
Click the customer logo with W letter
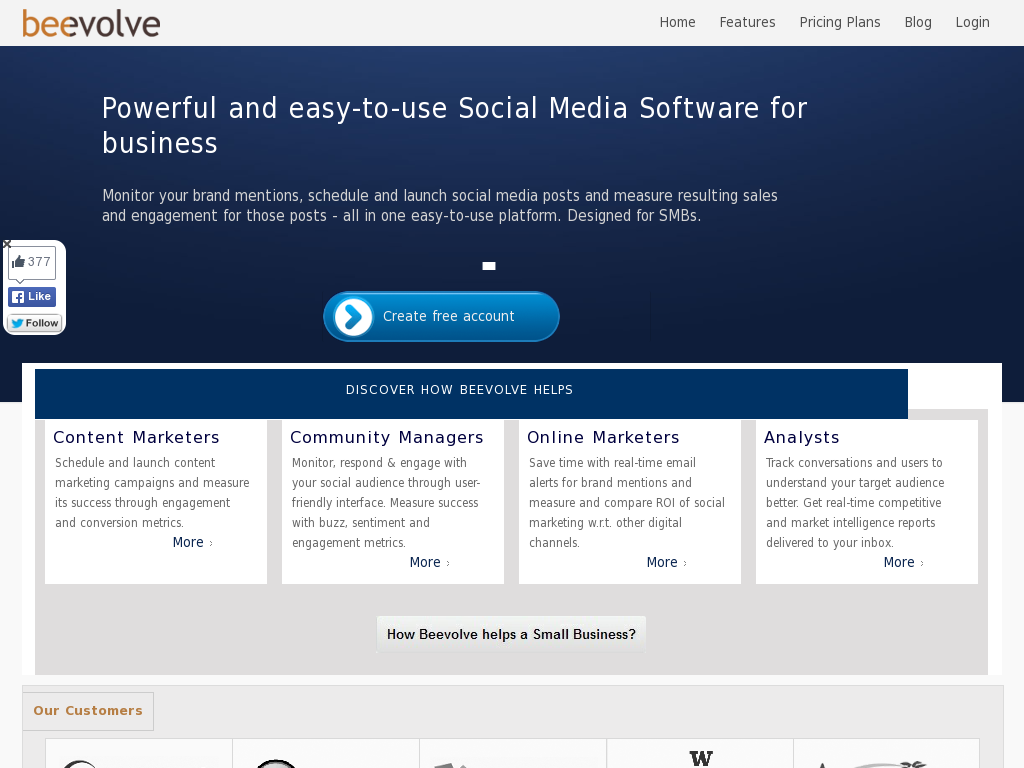(700, 756)
